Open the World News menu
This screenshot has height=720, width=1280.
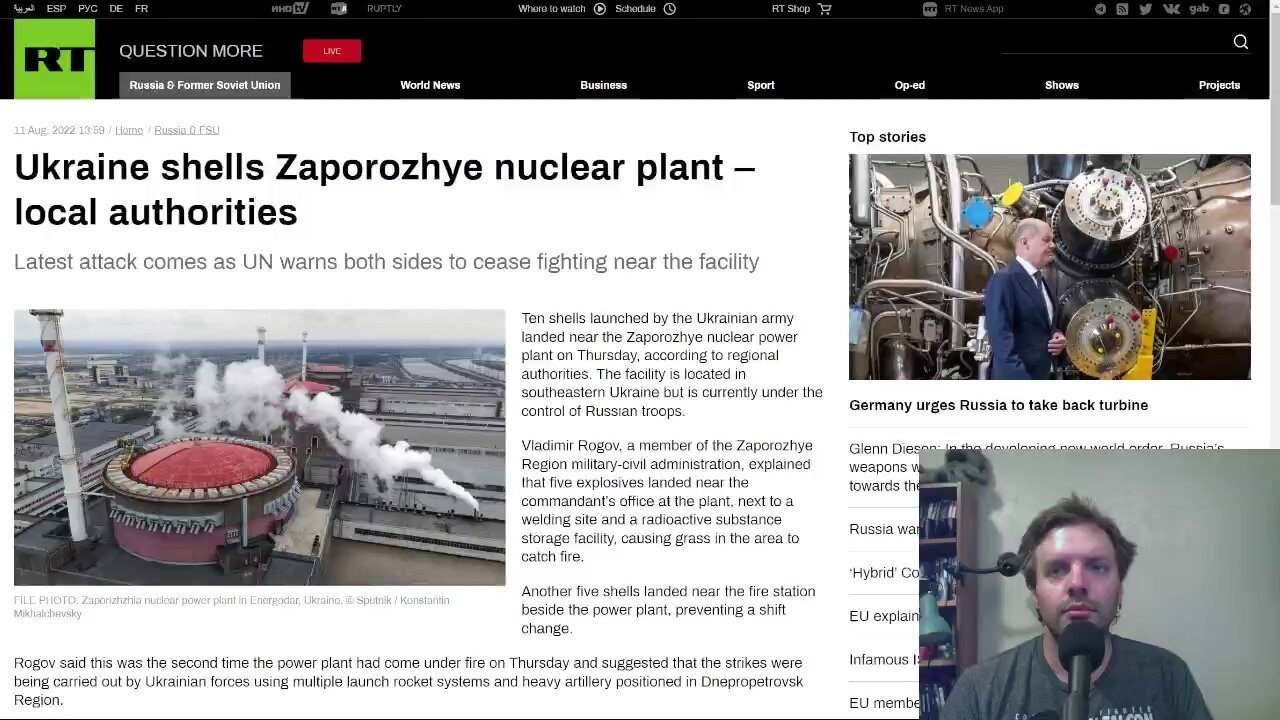[x=430, y=85]
